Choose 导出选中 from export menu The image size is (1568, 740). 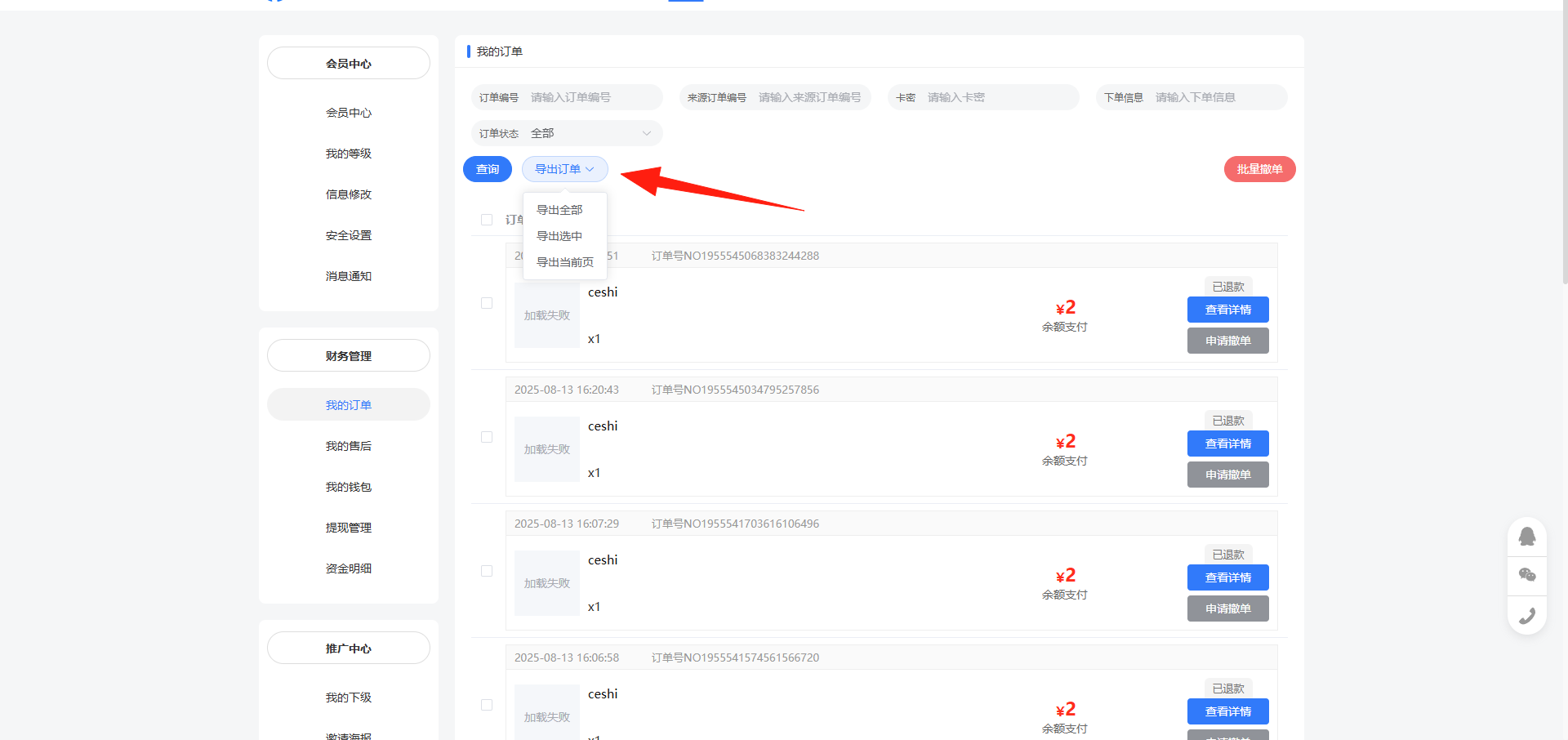pyautogui.click(x=559, y=236)
